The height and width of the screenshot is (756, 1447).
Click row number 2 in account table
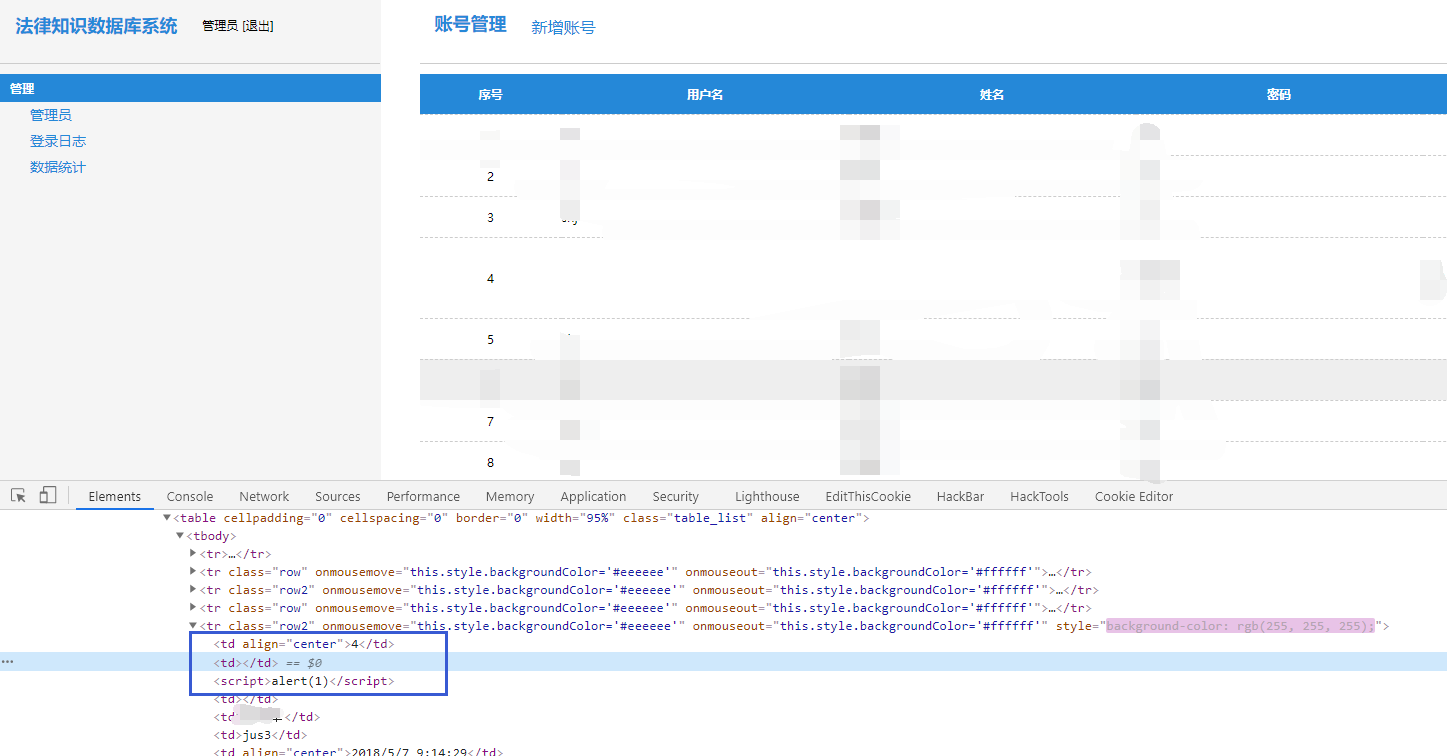click(490, 177)
